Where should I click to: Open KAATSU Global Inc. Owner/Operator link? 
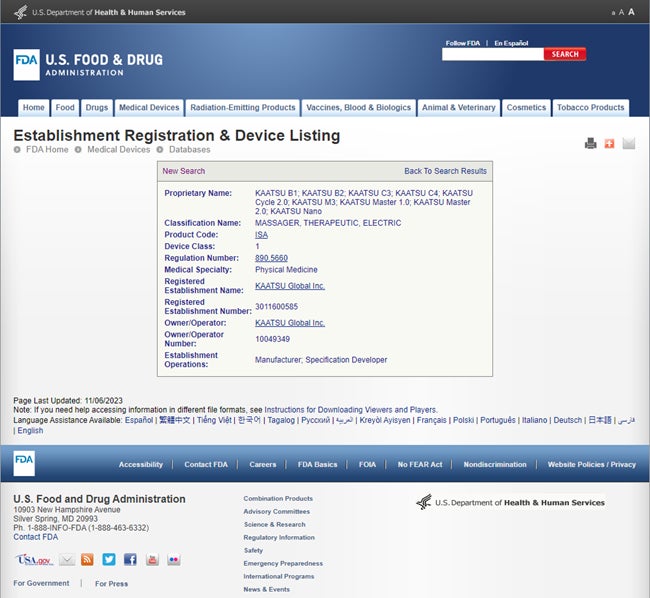pyautogui.click(x=290, y=323)
